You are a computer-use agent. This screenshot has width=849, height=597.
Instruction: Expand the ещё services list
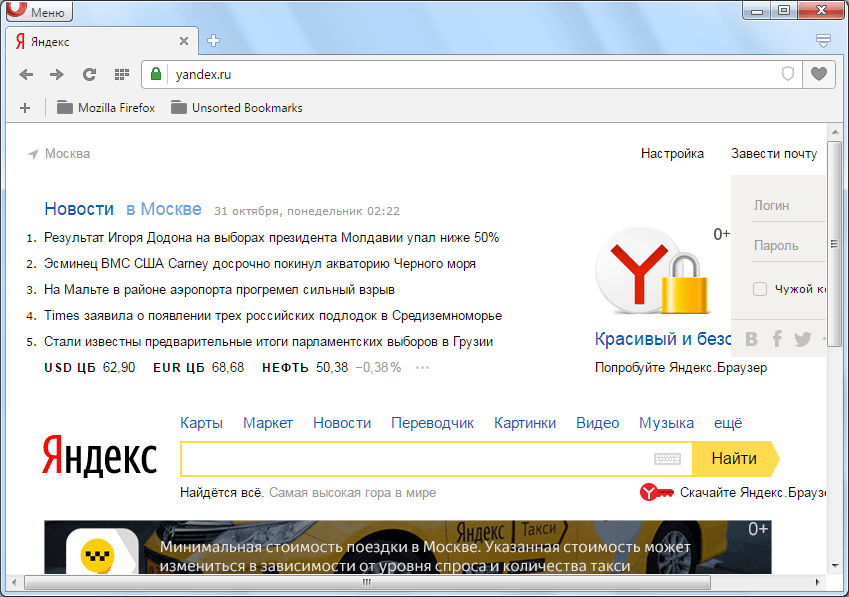coord(728,423)
